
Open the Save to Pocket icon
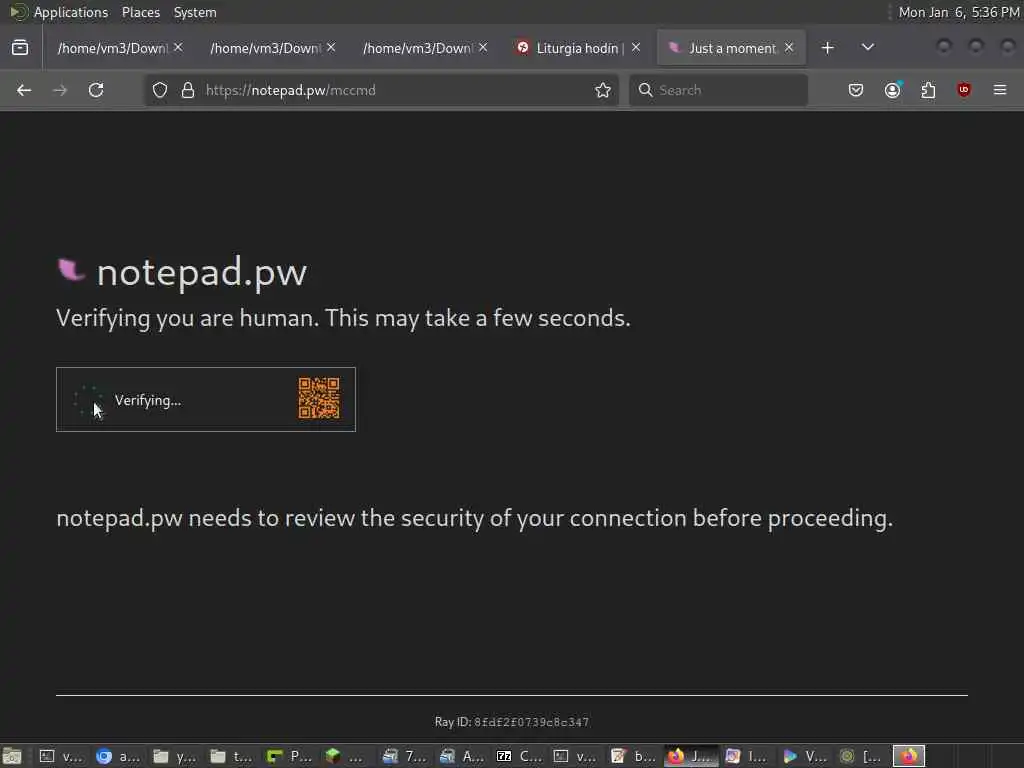point(856,90)
